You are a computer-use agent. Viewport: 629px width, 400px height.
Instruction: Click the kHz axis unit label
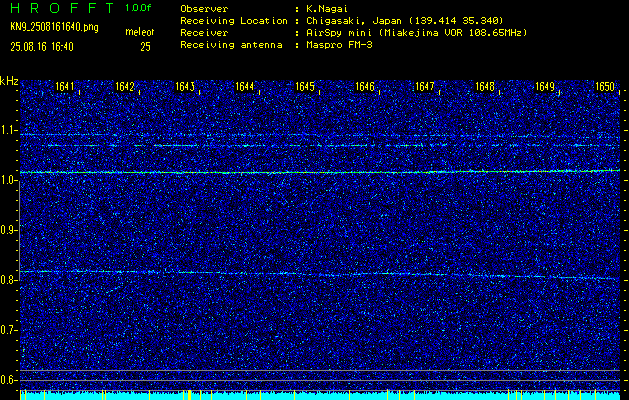coord(9,81)
